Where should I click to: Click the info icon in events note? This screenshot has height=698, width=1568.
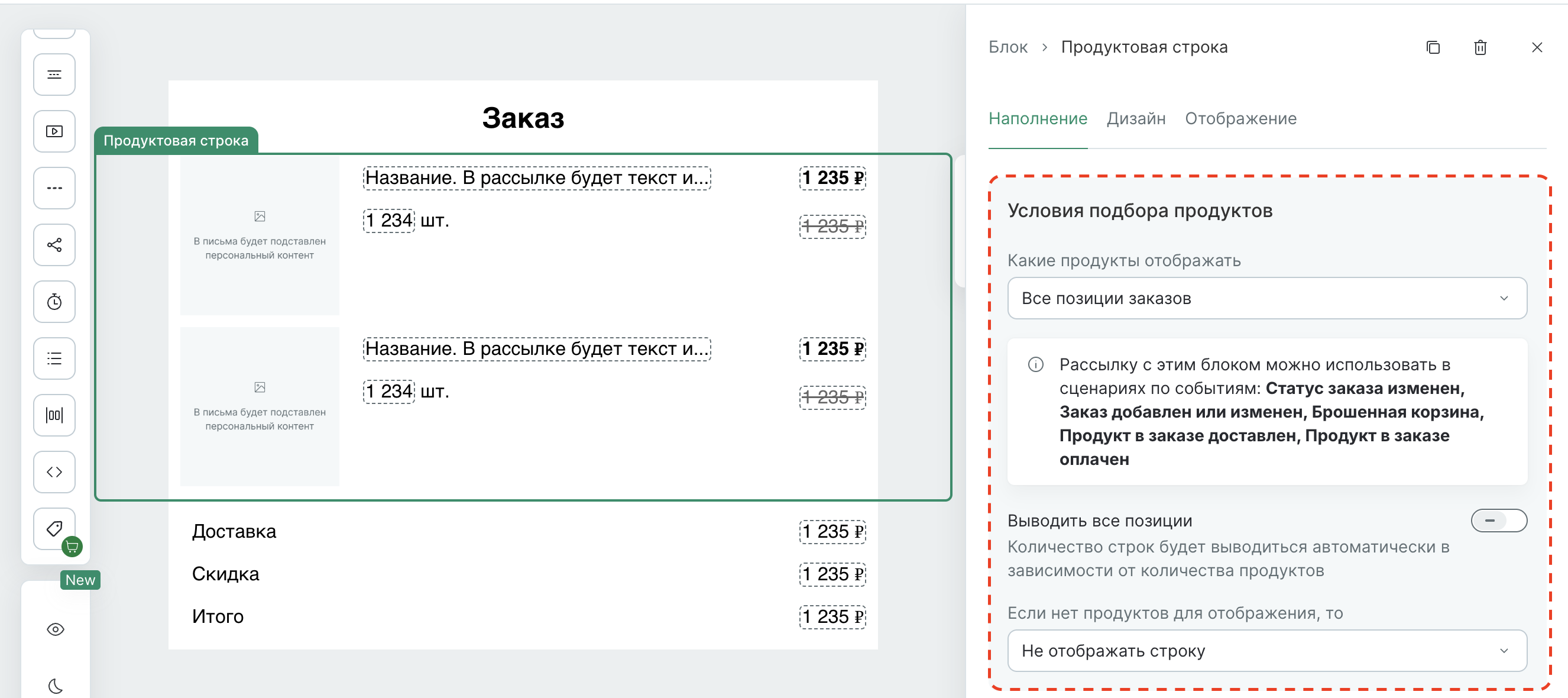click(x=1035, y=364)
